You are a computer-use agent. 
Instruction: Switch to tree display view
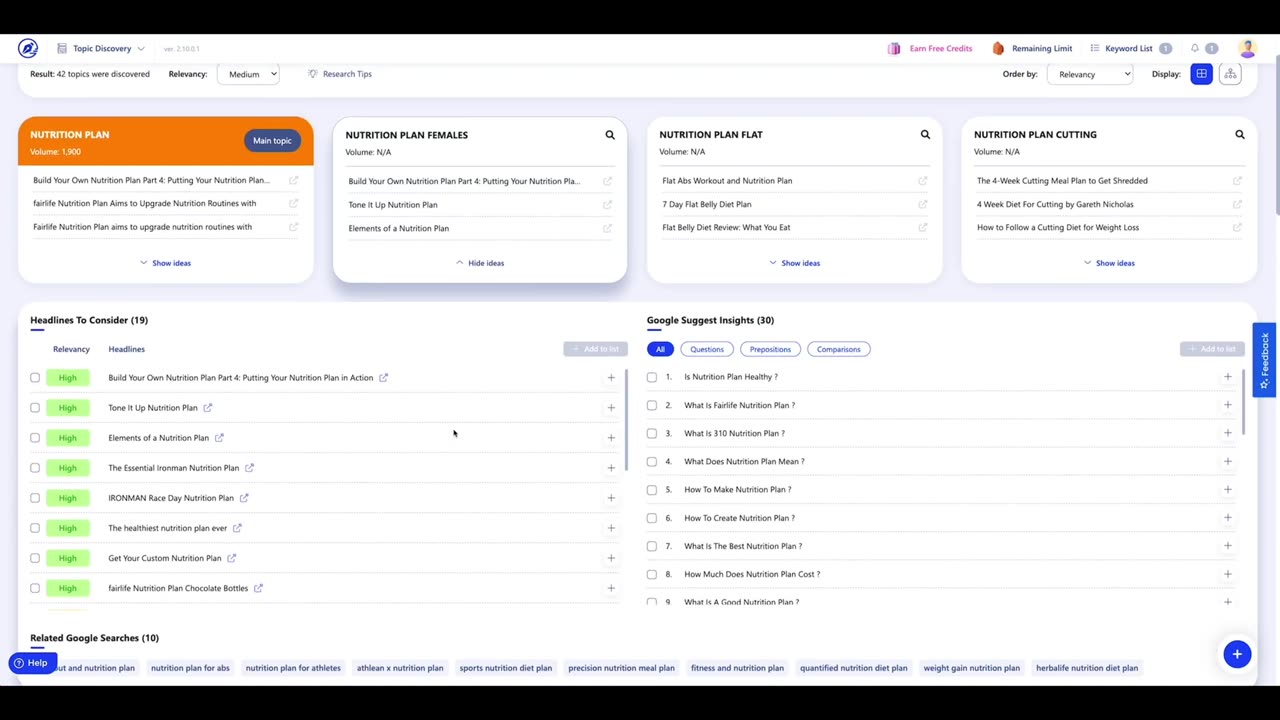1230,74
